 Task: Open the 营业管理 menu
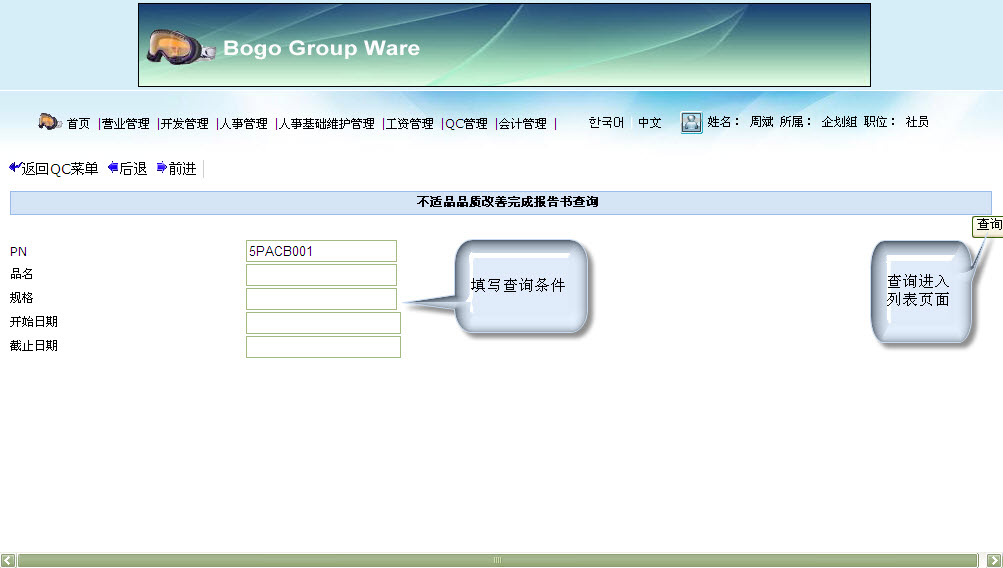coord(125,124)
